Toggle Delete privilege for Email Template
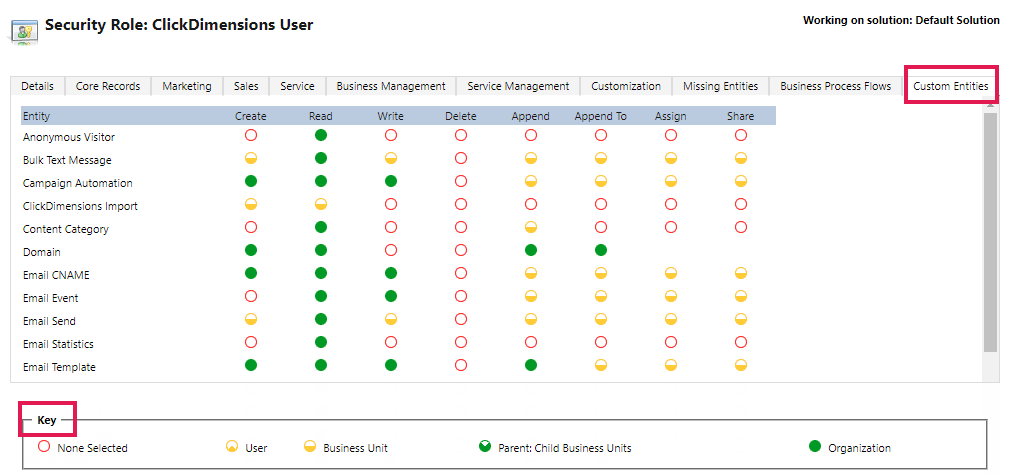1010x475 pixels. pyautogui.click(x=461, y=365)
